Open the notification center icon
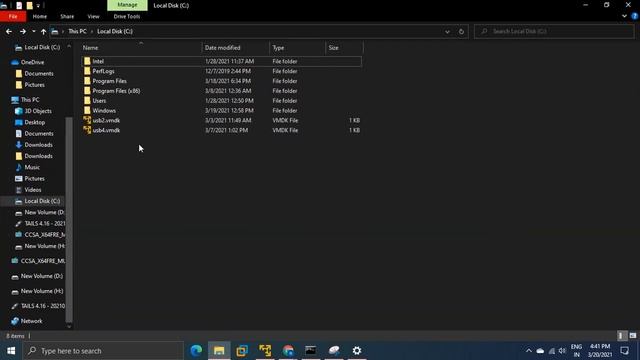 point(624,351)
